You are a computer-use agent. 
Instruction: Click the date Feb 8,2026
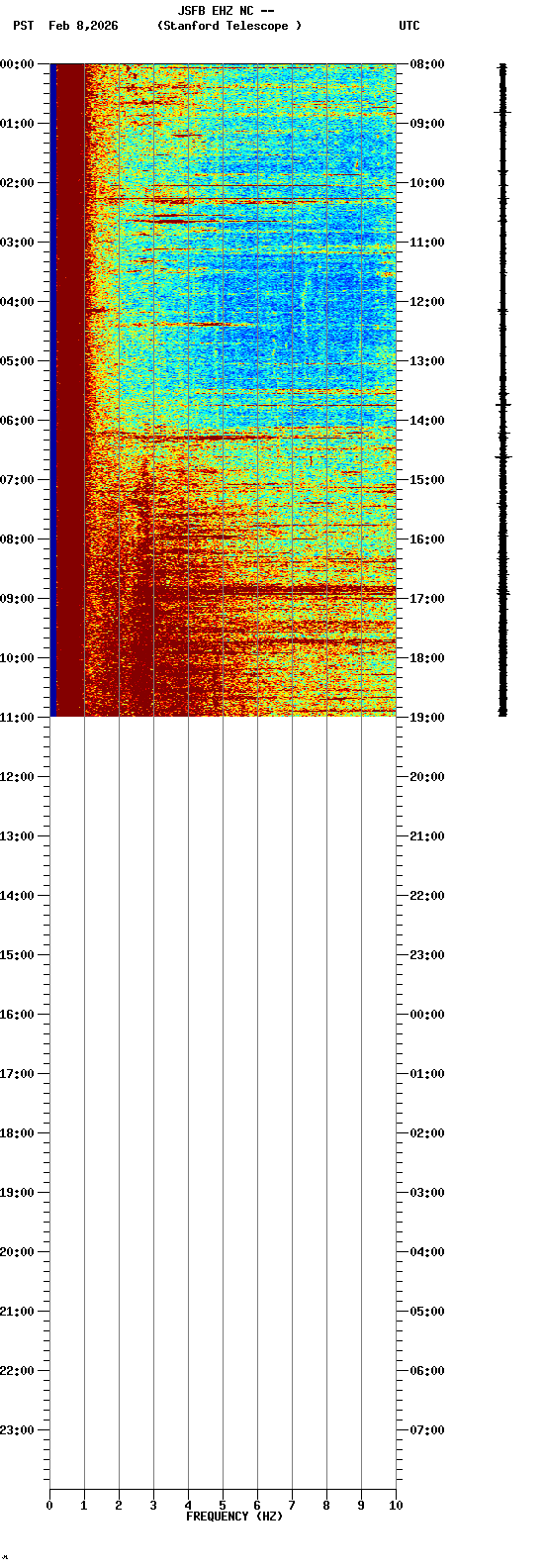pyautogui.click(x=83, y=26)
